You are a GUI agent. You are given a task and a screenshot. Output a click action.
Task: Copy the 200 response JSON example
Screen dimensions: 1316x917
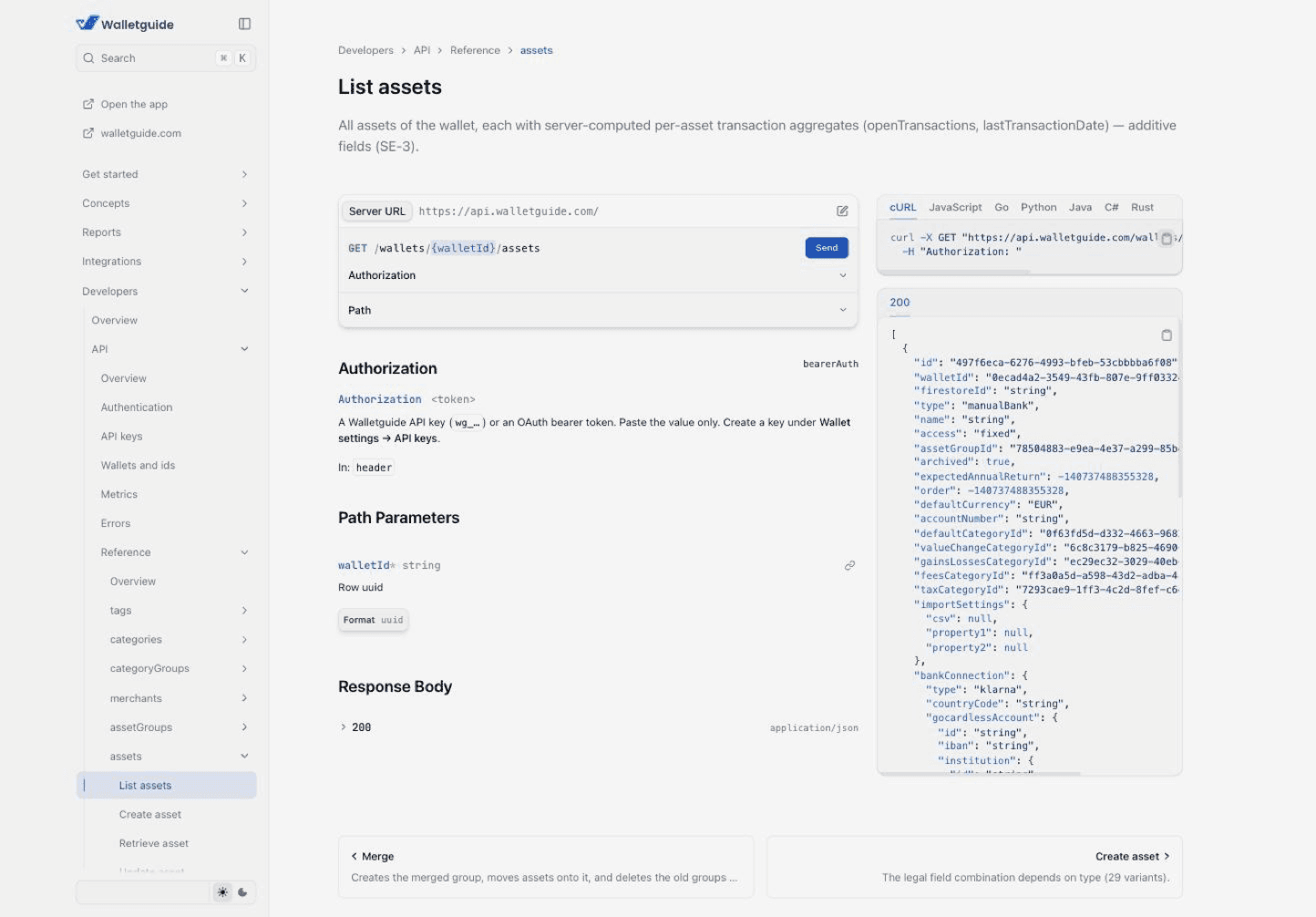click(x=1166, y=335)
